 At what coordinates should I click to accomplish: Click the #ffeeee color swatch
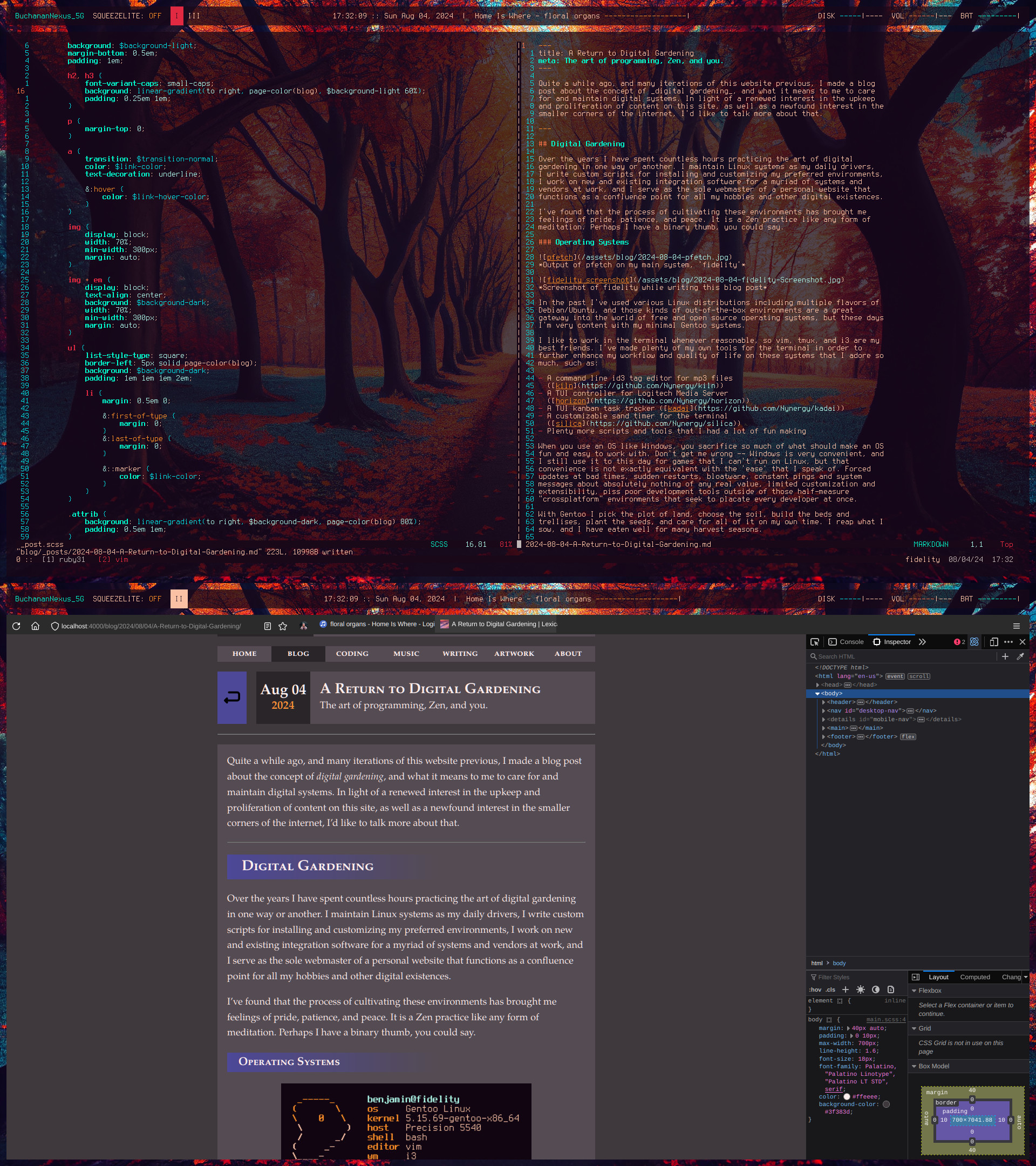click(847, 1096)
